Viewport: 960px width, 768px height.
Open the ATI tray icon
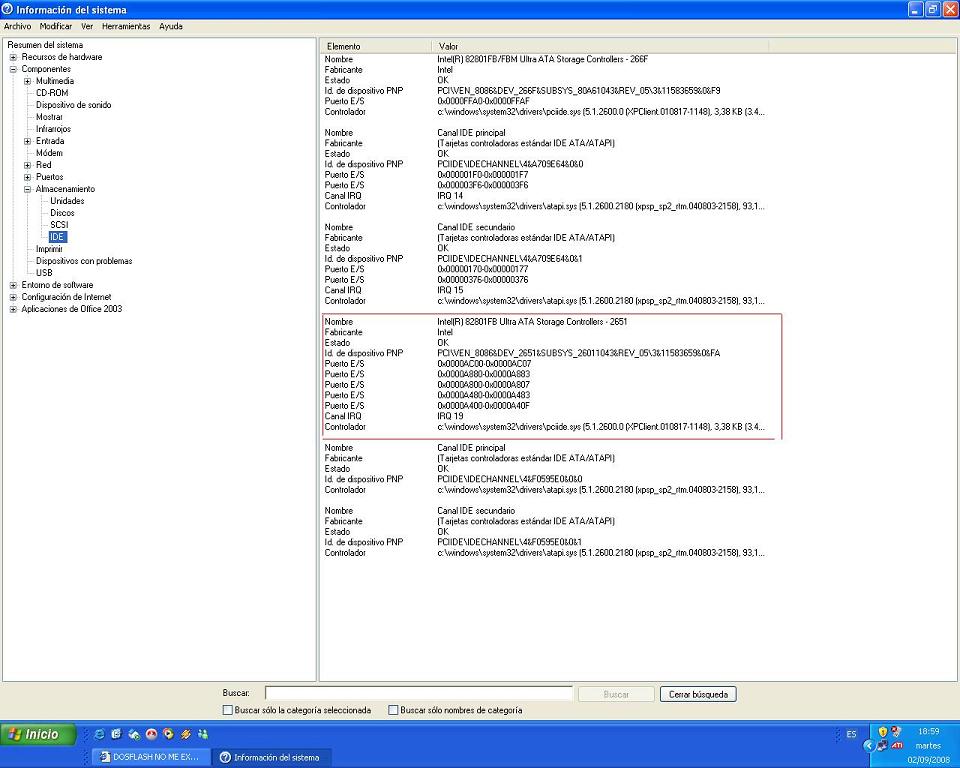point(897,745)
